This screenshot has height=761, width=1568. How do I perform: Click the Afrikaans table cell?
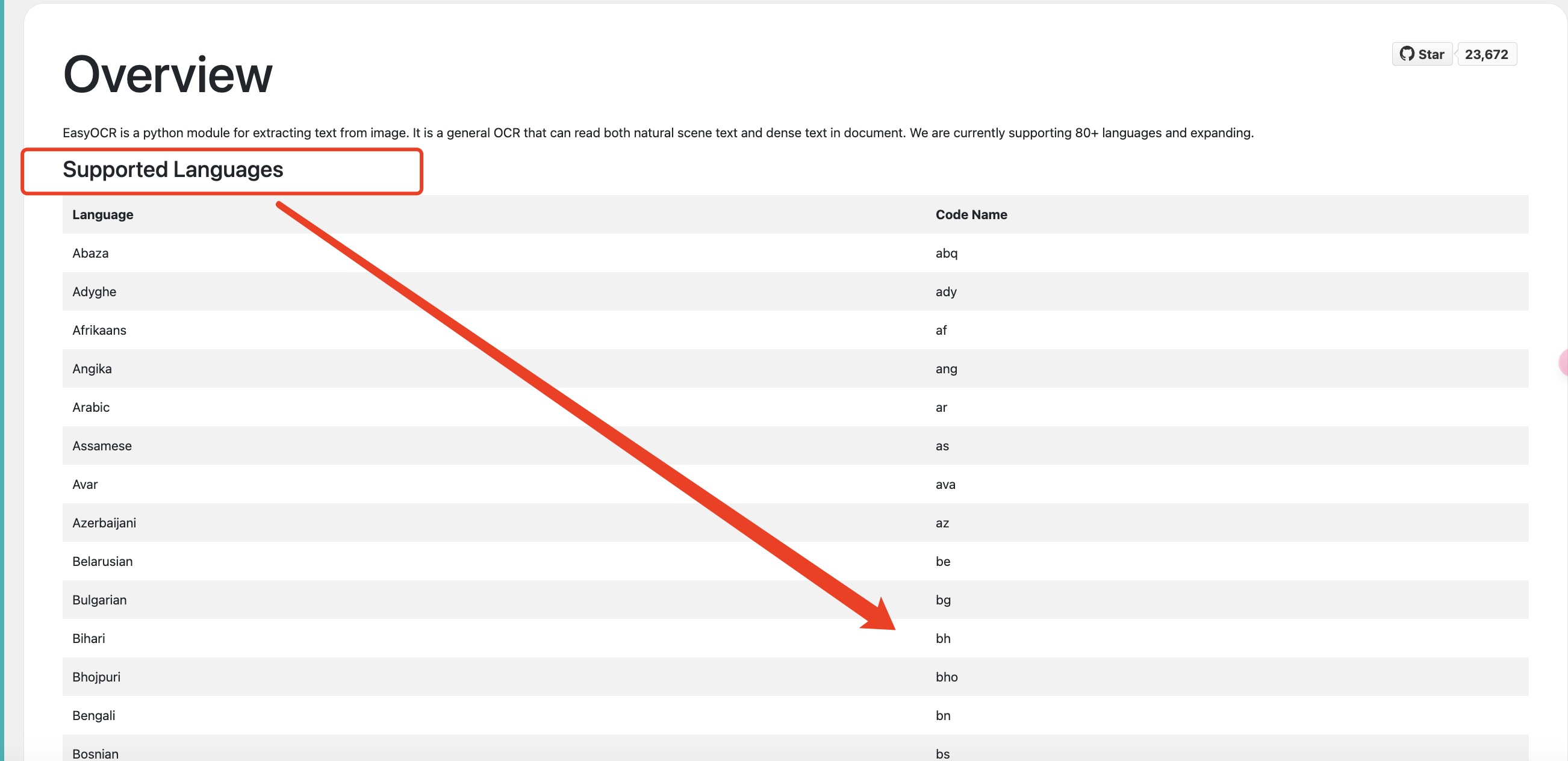click(x=99, y=330)
